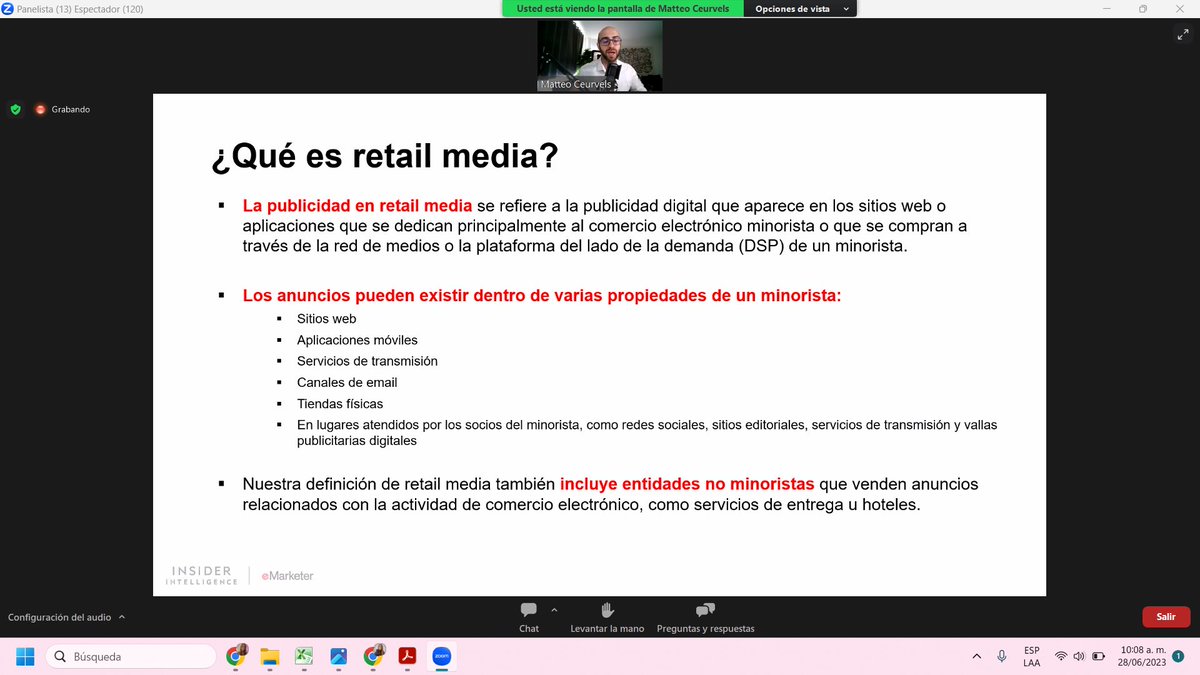The width and height of the screenshot is (1200, 675).
Task: Click the microphone icon in system tray
Action: pyautogui.click(x=1001, y=656)
